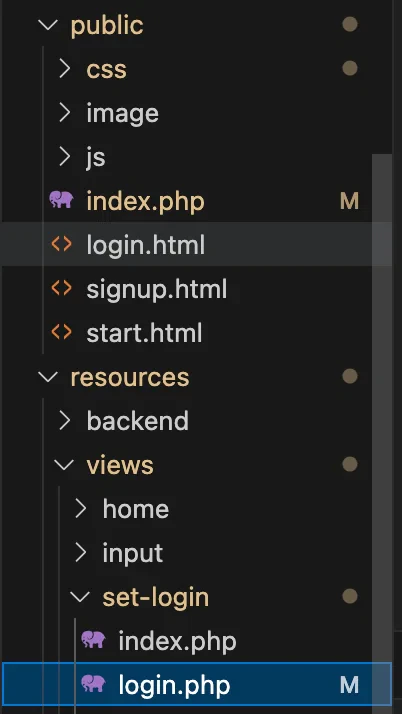Expand the input folder chevron
Screen dimensions: 402x714
coord(81,553)
